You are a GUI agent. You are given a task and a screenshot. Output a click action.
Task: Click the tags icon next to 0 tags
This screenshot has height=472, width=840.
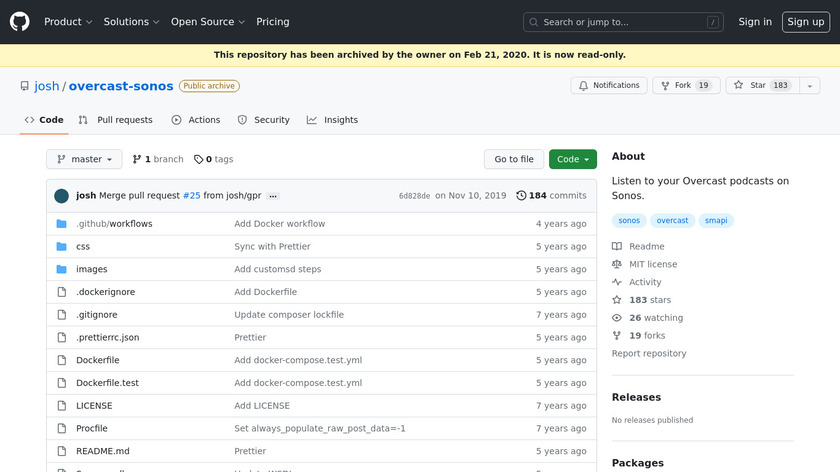coord(198,159)
